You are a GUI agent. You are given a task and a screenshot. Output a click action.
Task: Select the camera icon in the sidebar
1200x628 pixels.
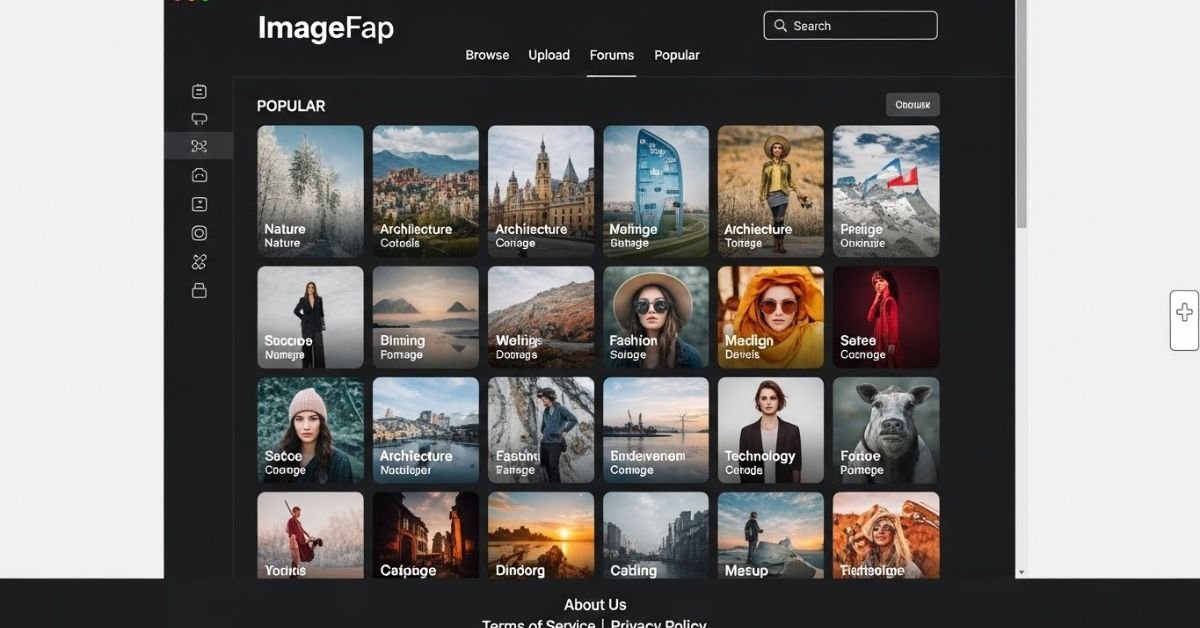tap(199, 174)
